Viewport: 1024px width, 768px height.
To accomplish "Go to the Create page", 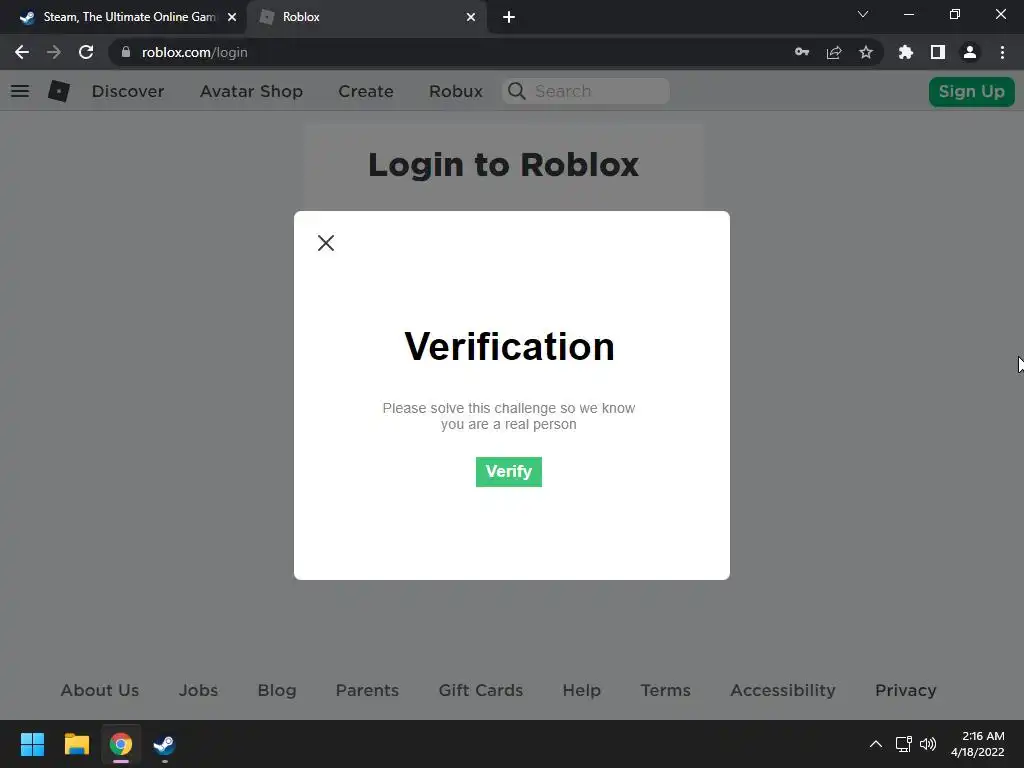I will pyautogui.click(x=366, y=91).
